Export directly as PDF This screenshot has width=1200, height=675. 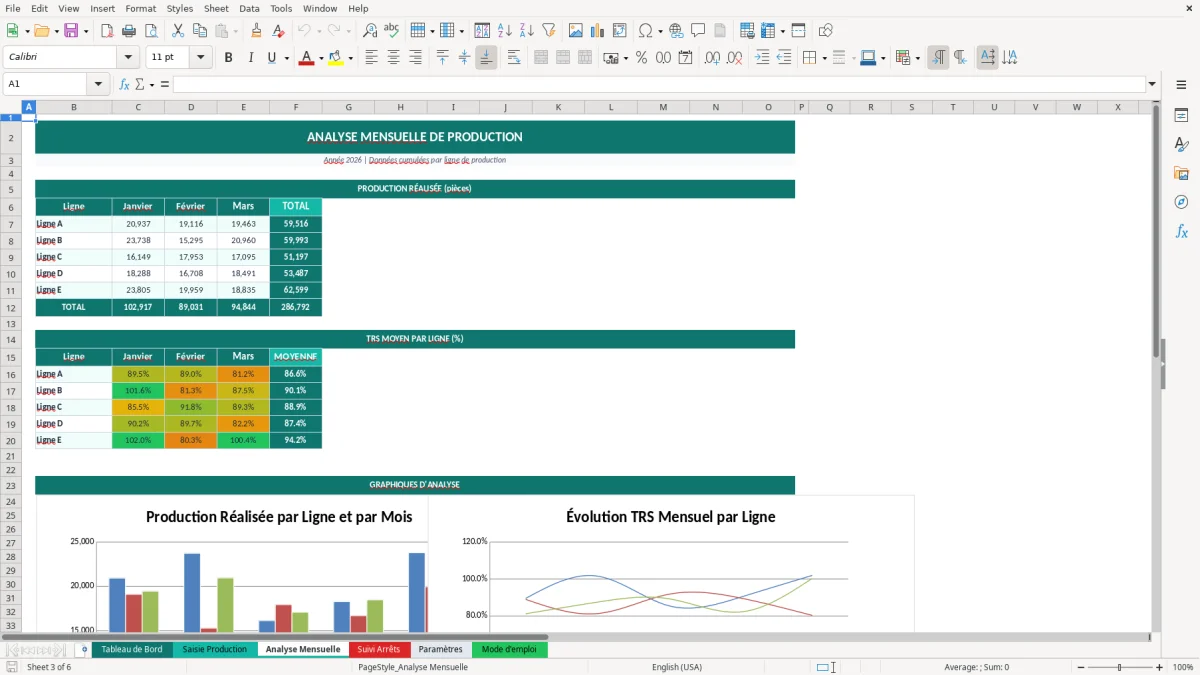pos(107,31)
